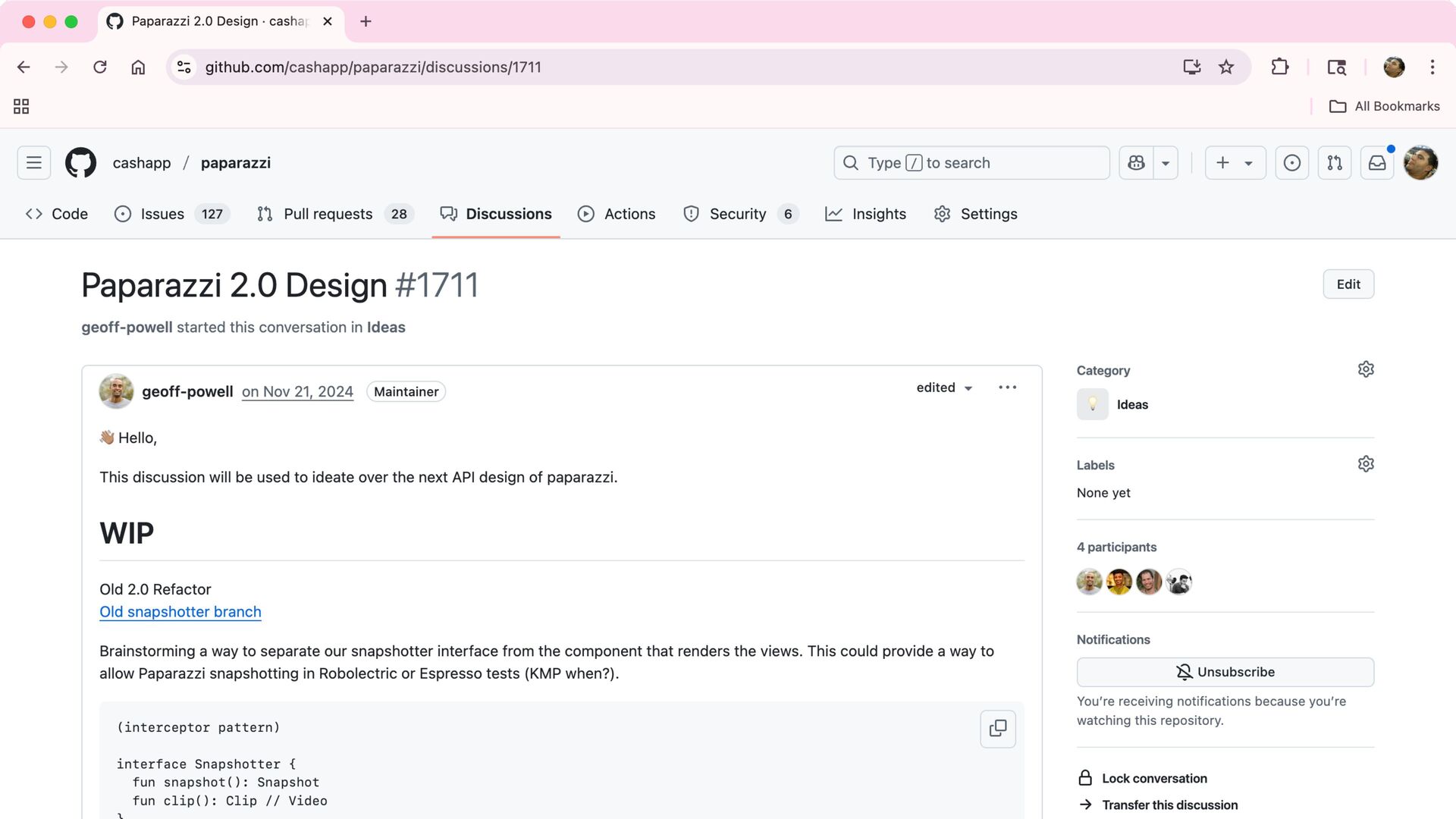
Task: Click the Unsubscribe notifications button
Action: tap(1225, 672)
